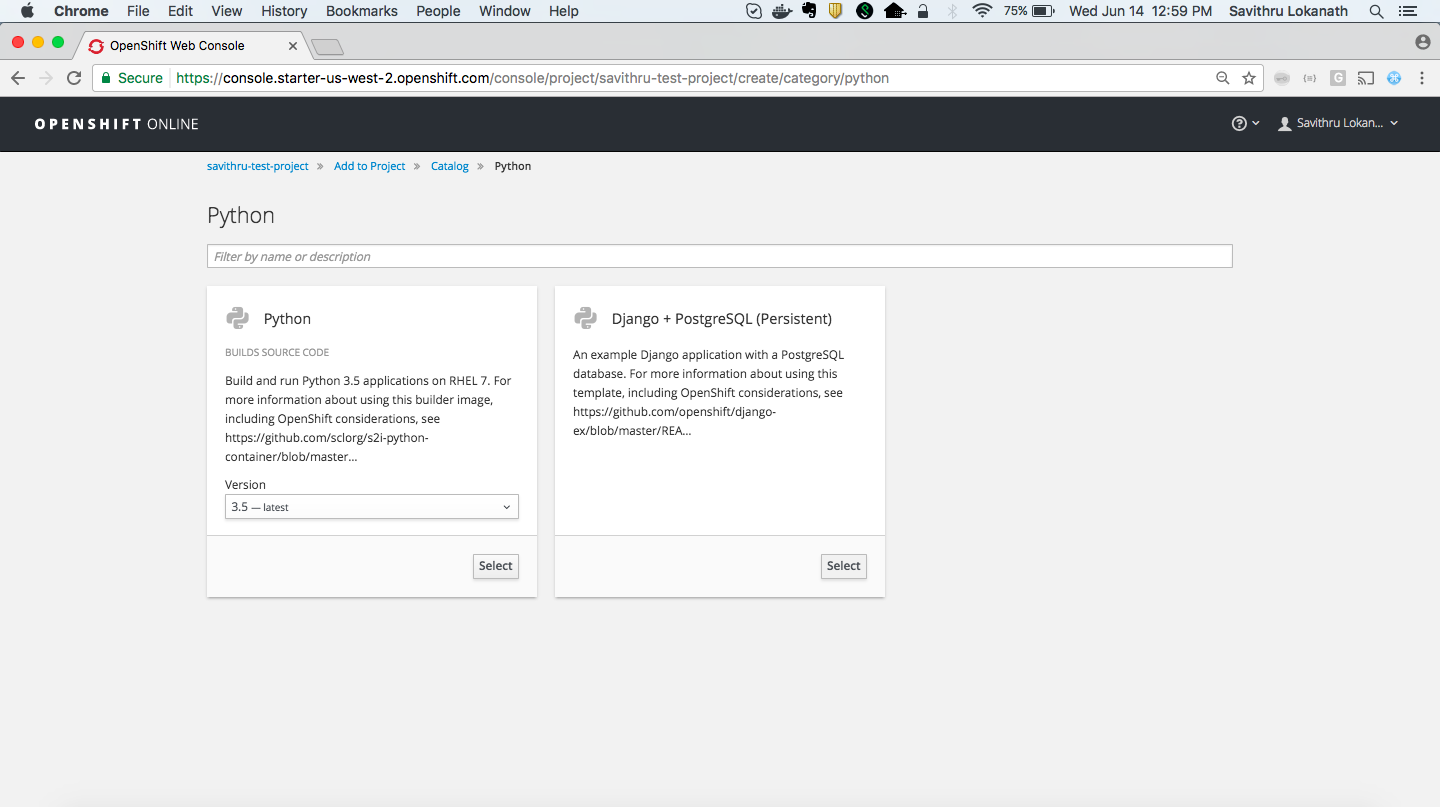Open the Savithru Lokan... user account menu
The image size is (1440, 807).
pos(1338,123)
